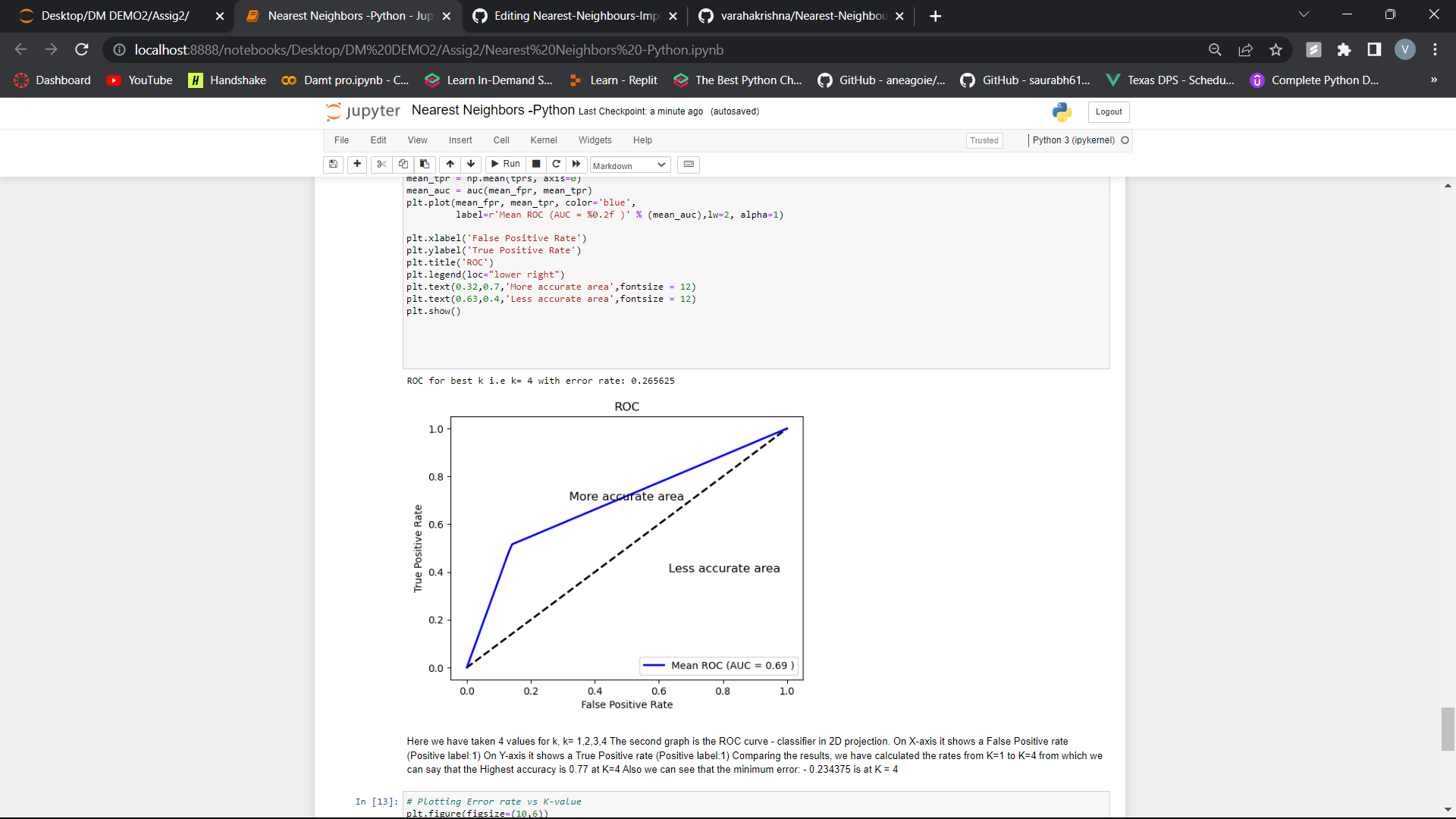This screenshot has width=1456, height=819.
Task: Switch to the varahakrishna/Nearest-Neighbou GitHub tab
Action: [802, 16]
